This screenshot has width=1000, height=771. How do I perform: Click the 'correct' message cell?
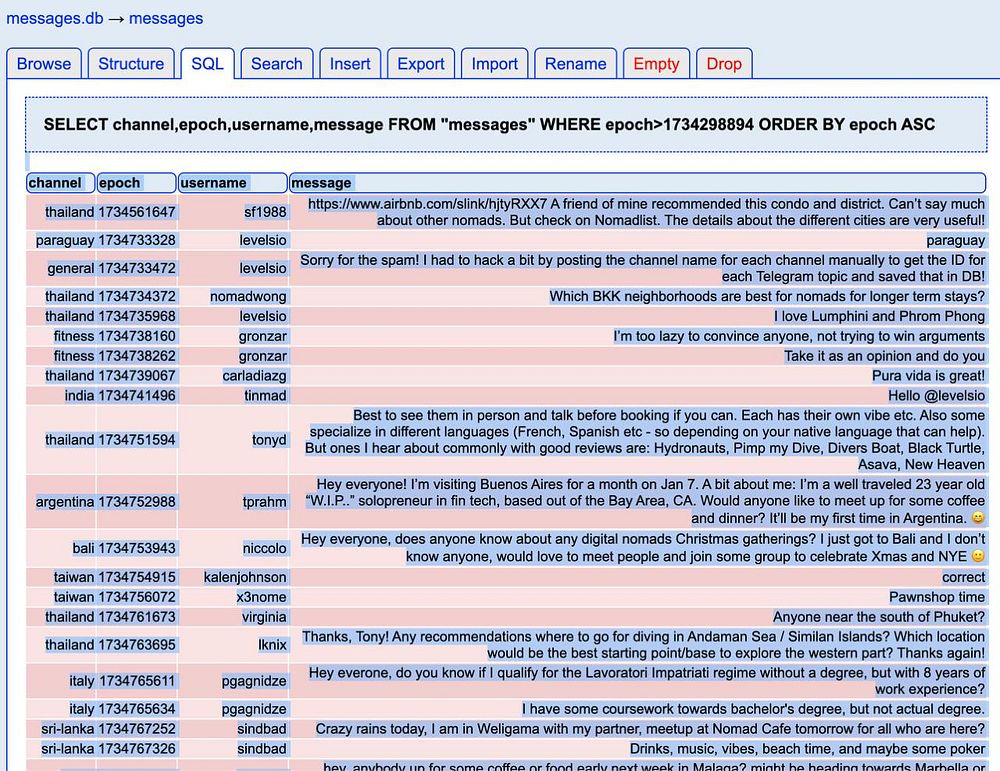pos(964,577)
